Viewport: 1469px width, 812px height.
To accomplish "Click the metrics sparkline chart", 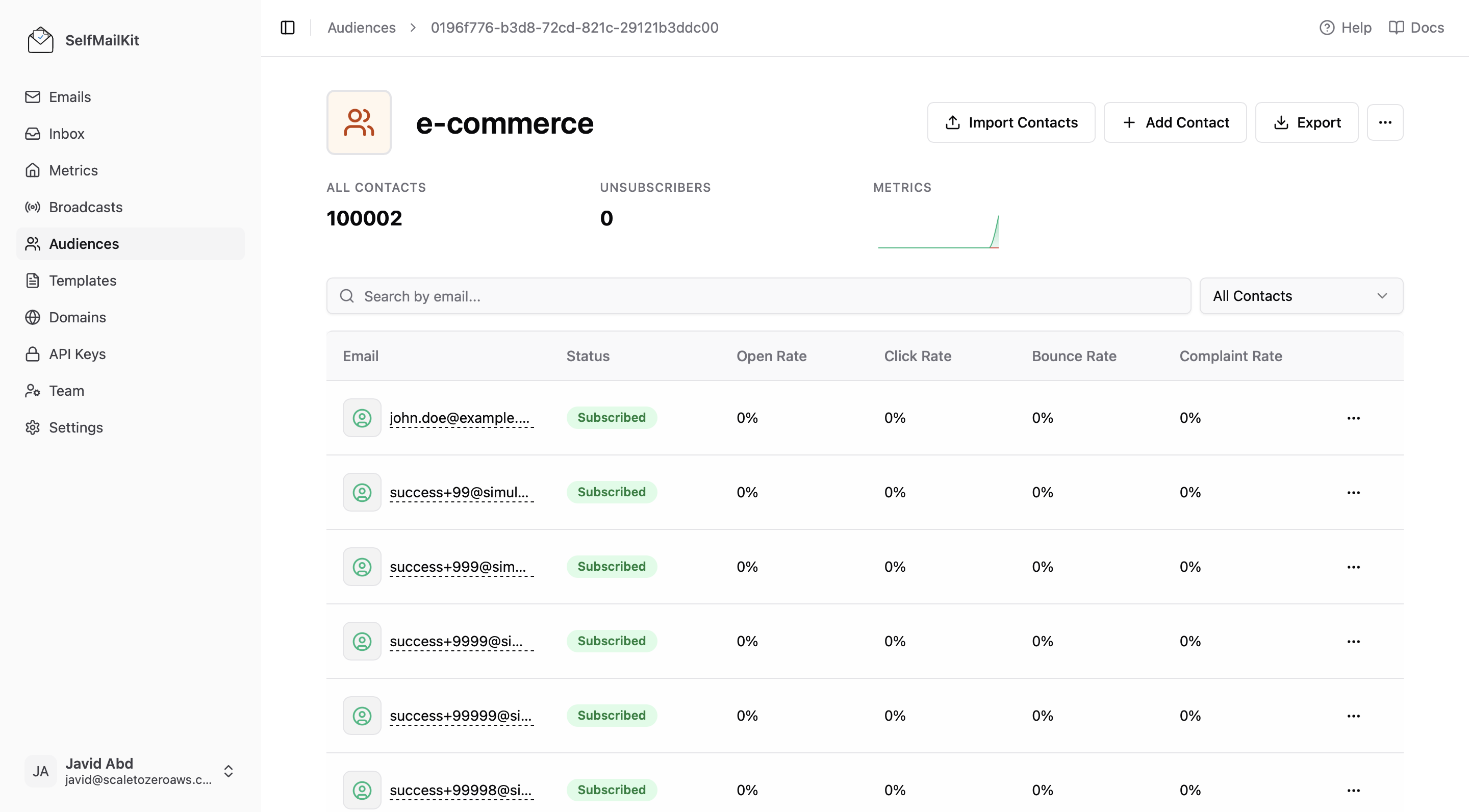I will (938, 232).
